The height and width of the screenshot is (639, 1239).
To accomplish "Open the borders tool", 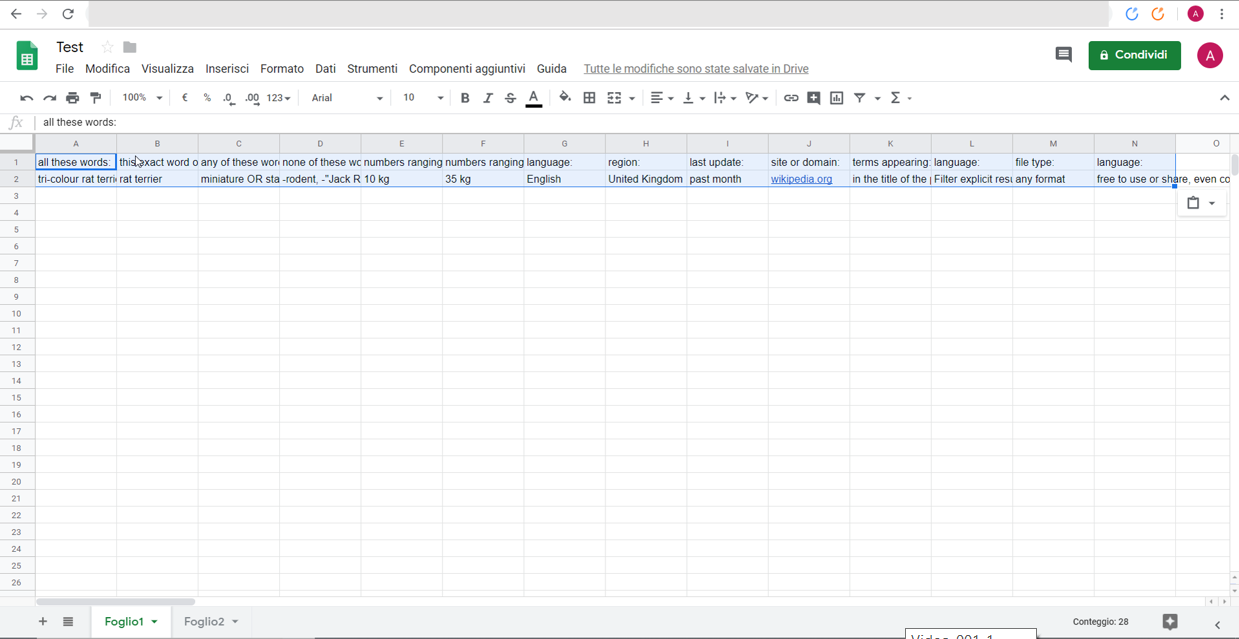I will click(588, 97).
